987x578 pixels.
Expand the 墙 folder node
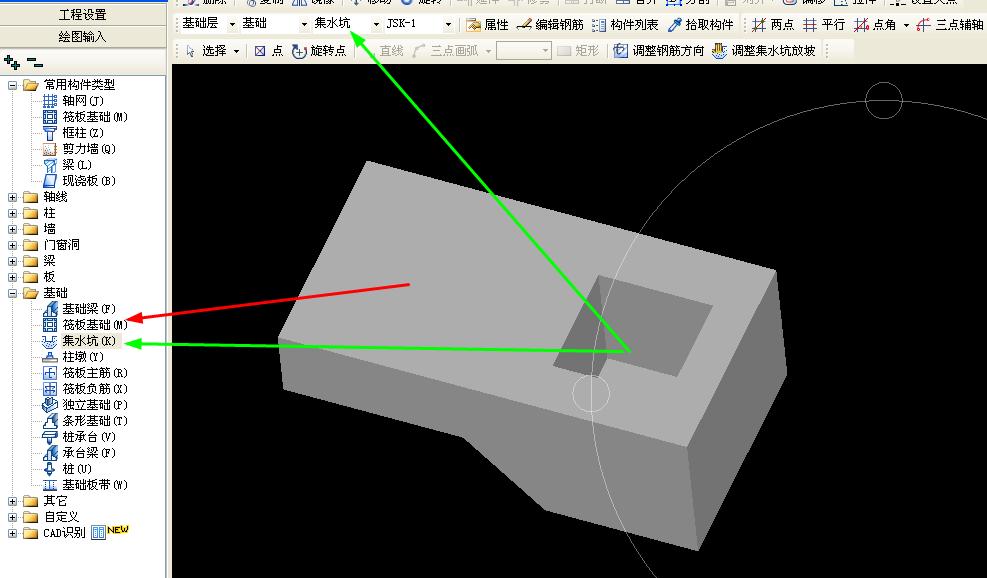12,229
